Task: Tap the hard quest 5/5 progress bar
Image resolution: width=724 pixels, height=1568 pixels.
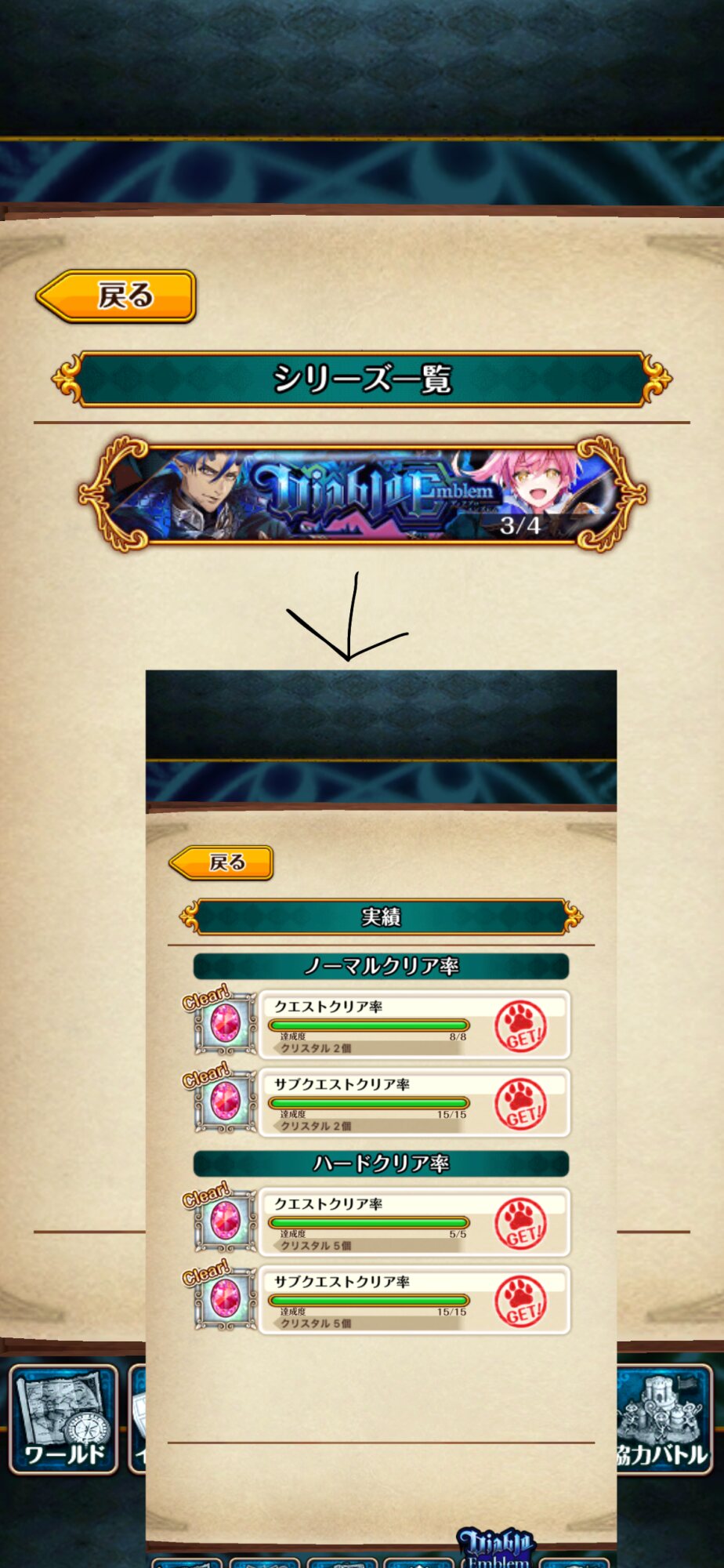Action: point(368,1222)
